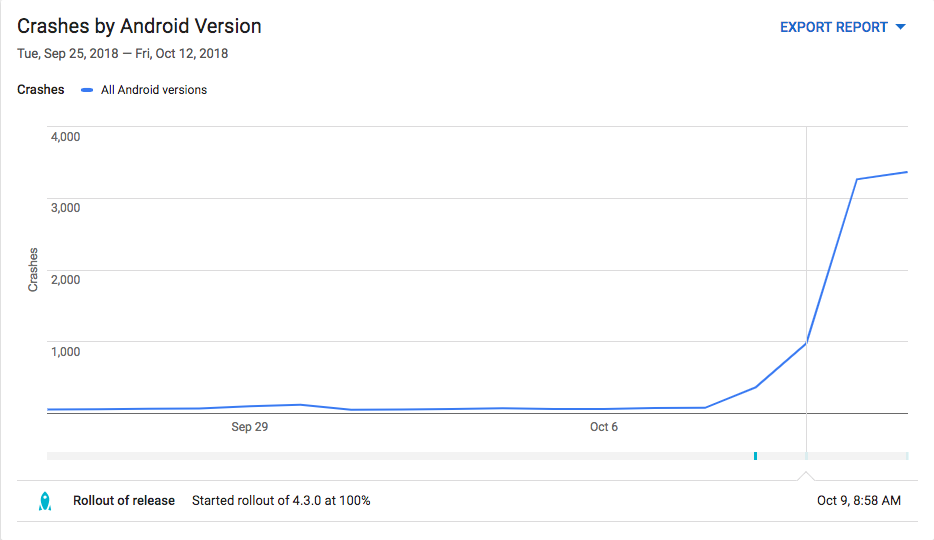Image resolution: width=934 pixels, height=540 pixels.
Task: Click the Started rollout of 4.3.0 text
Action: [x=281, y=501]
